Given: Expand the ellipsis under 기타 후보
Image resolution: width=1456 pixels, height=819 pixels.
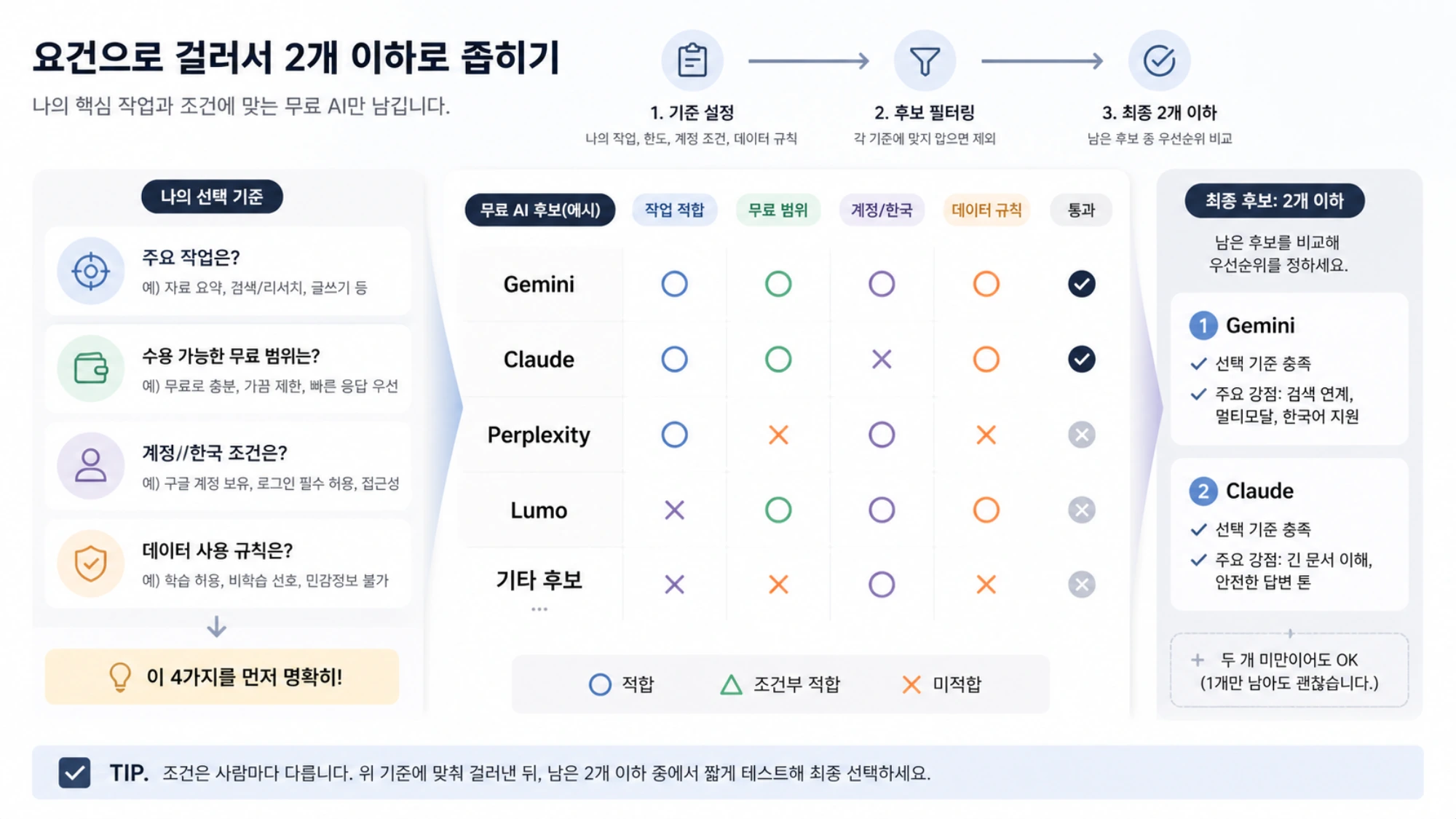Looking at the screenshot, I should [x=539, y=609].
